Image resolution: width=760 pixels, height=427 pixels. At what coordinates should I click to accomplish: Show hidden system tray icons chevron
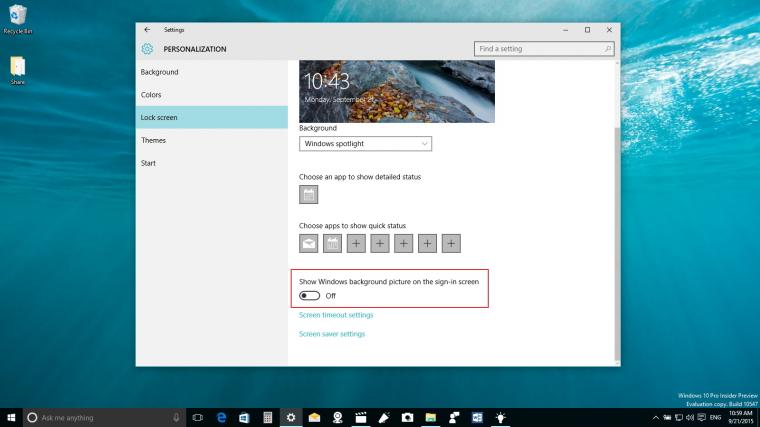pyautogui.click(x=655, y=417)
